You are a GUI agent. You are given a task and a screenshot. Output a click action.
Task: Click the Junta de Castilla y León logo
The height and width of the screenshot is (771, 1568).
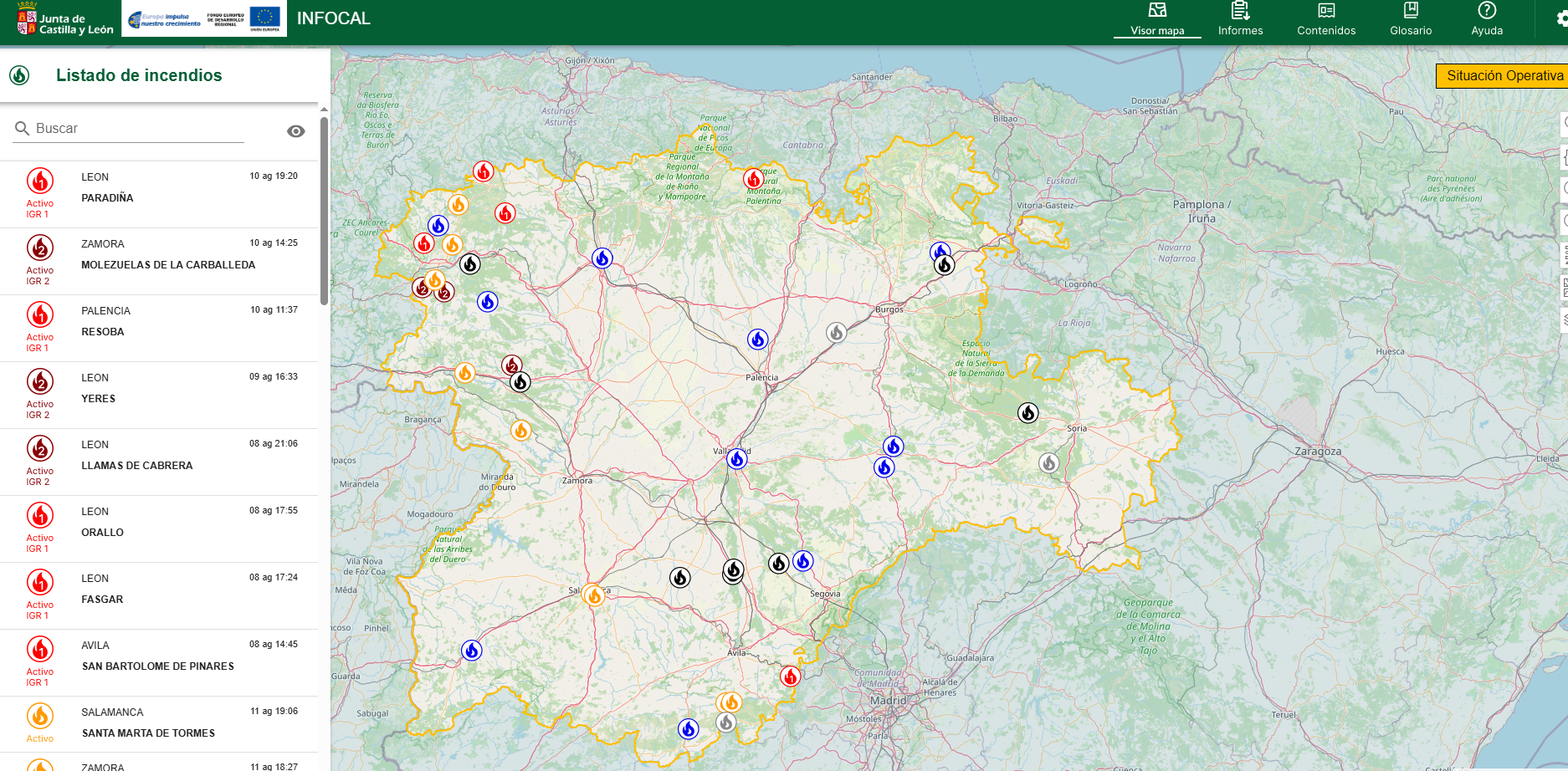(x=64, y=20)
